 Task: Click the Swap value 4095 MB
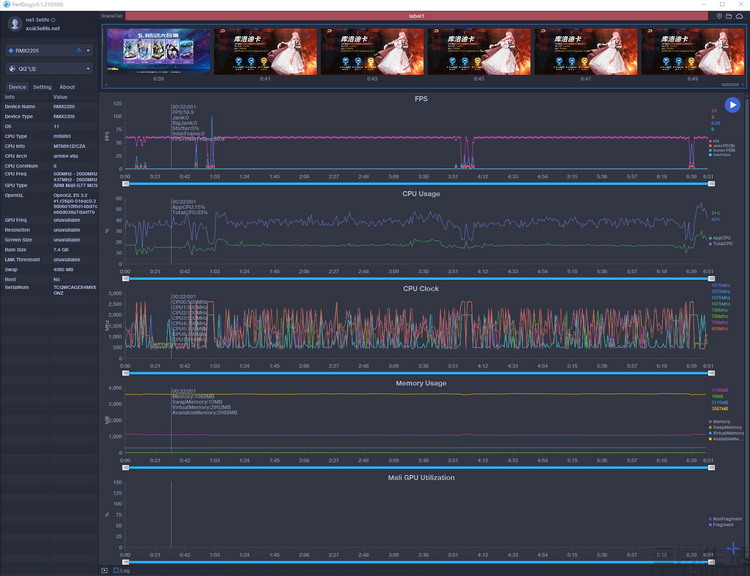pos(63,269)
